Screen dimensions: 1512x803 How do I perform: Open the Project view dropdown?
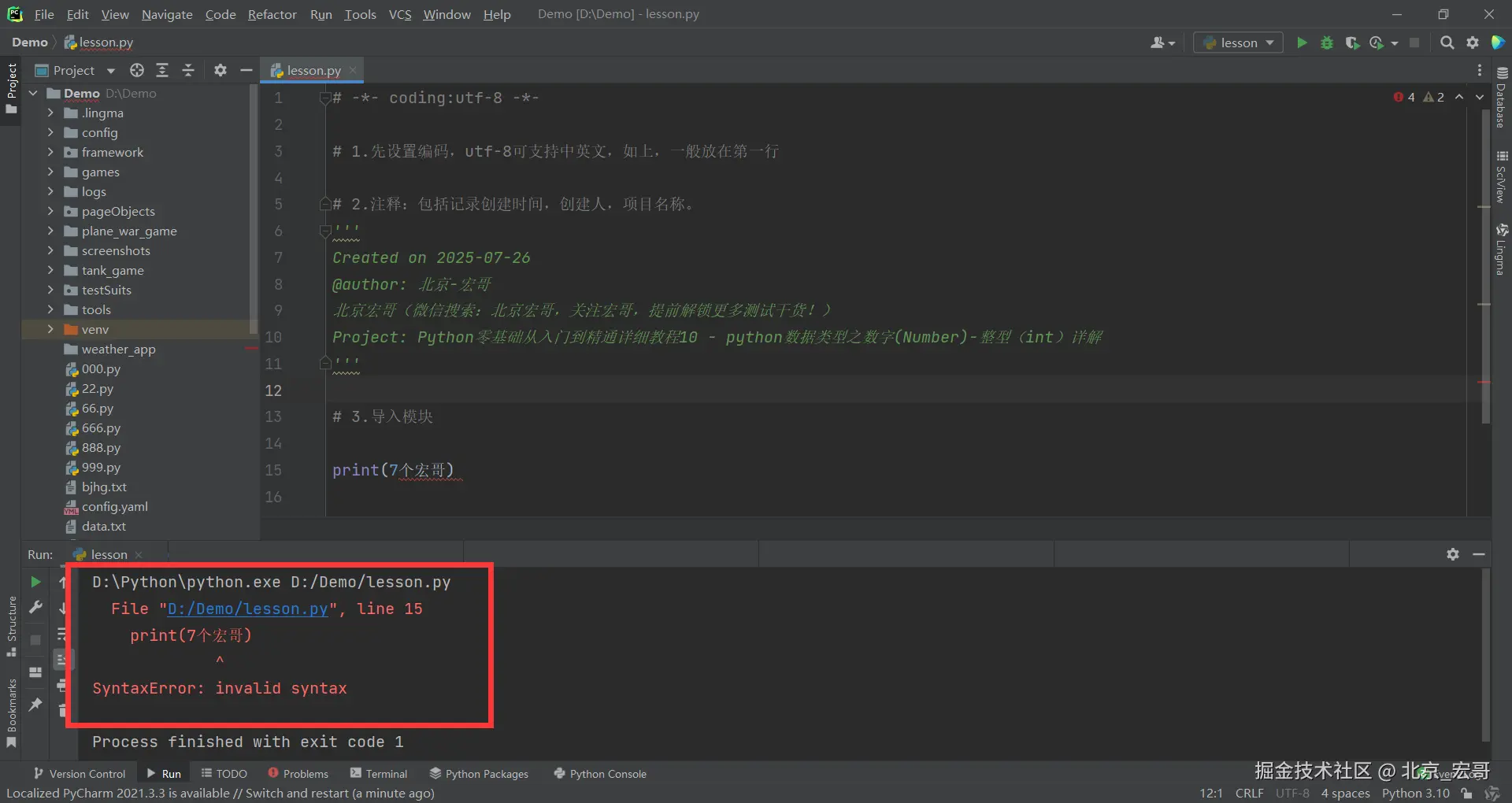pyautogui.click(x=76, y=70)
